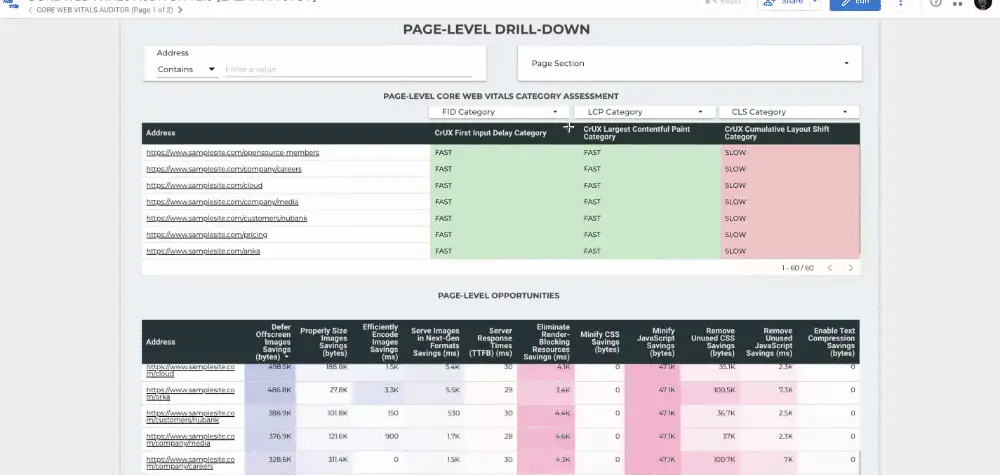The height and width of the screenshot is (475, 1000).
Task: Sort by Server Response Times (TTFB) column
Action: 490,342
